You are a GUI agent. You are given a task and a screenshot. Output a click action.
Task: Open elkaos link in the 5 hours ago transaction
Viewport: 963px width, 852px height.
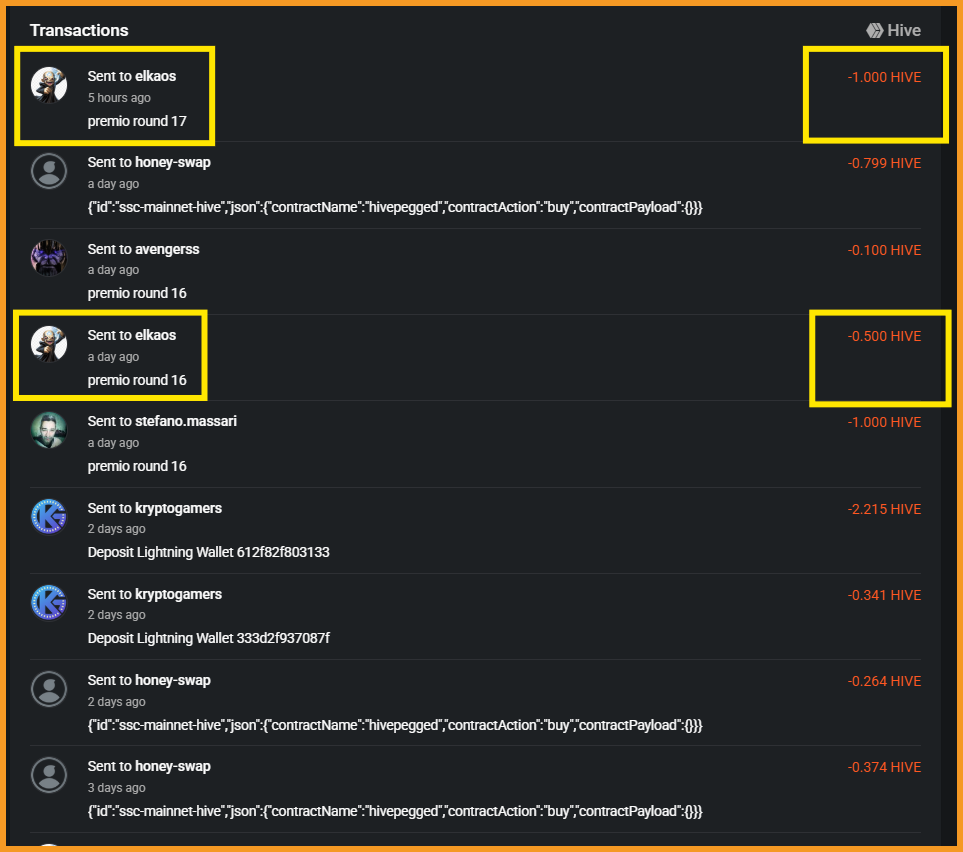pos(155,76)
